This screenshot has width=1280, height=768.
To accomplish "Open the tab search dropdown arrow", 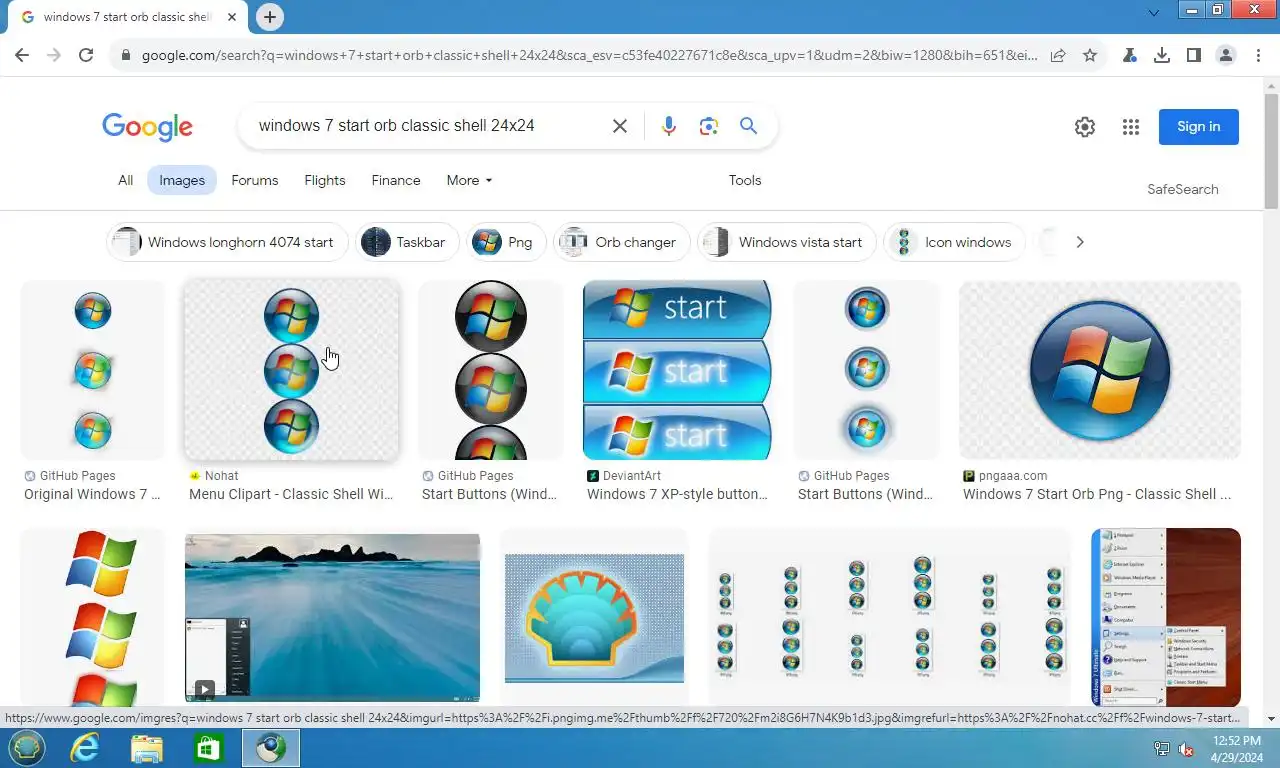I will 1153,13.
